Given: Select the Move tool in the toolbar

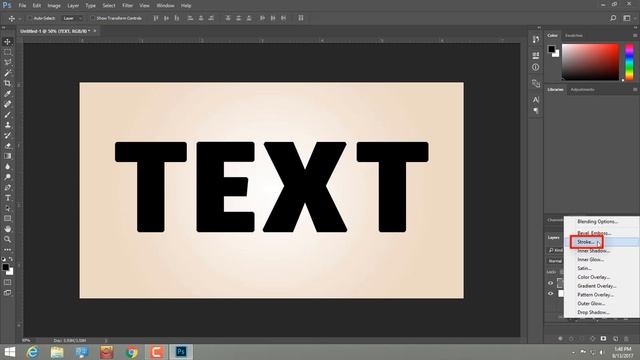Looking at the screenshot, I should (7, 42).
